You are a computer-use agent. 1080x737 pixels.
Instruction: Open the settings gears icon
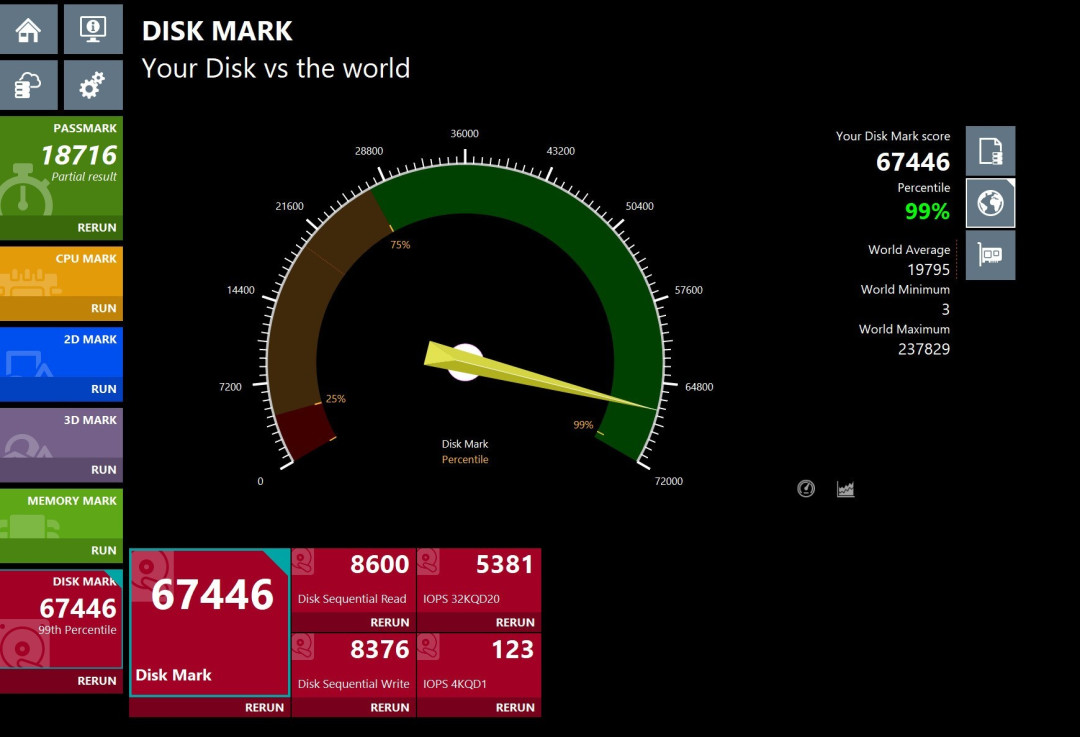click(x=93, y=85)
